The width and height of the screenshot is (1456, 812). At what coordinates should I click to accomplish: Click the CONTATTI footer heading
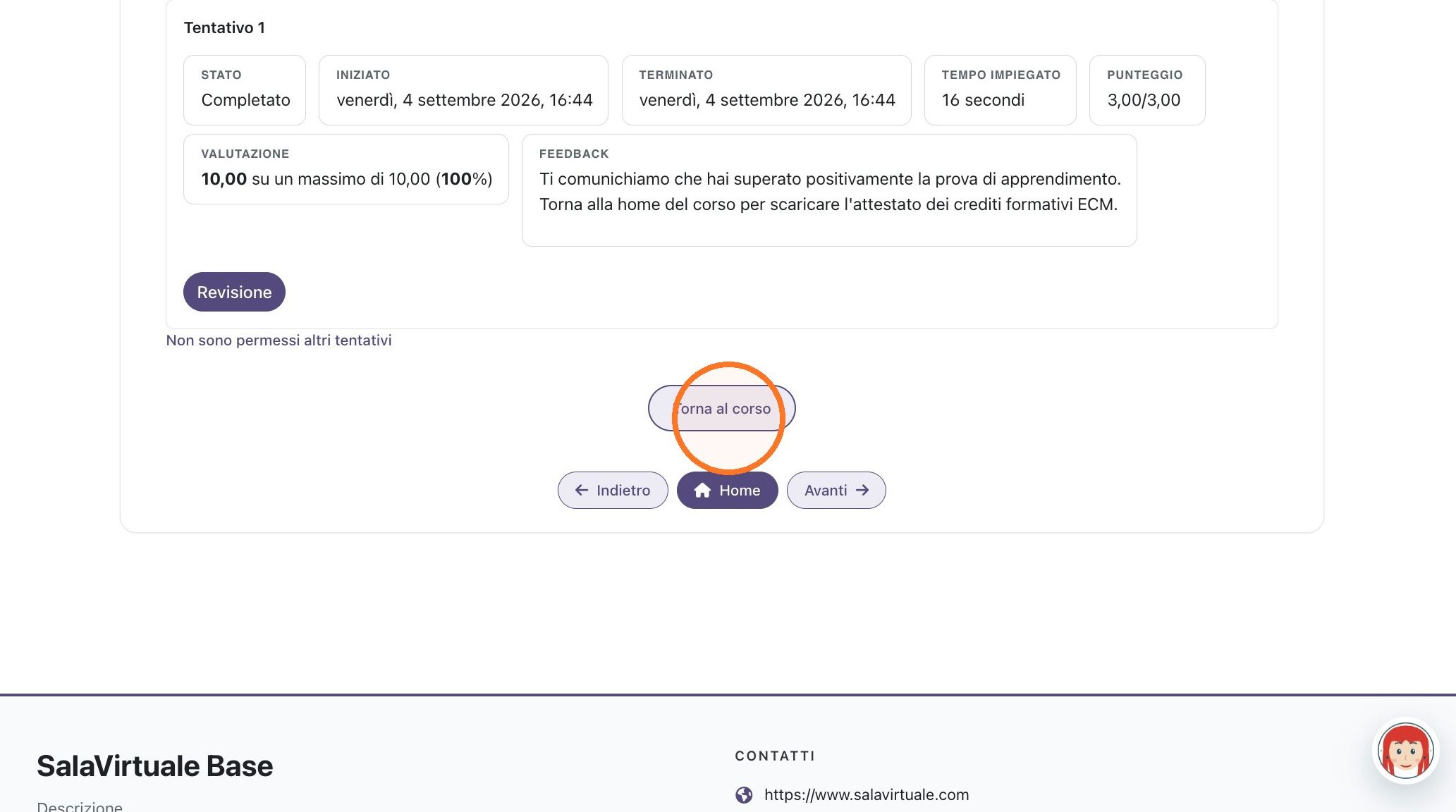pyautogui.click(x=775, y=756)
